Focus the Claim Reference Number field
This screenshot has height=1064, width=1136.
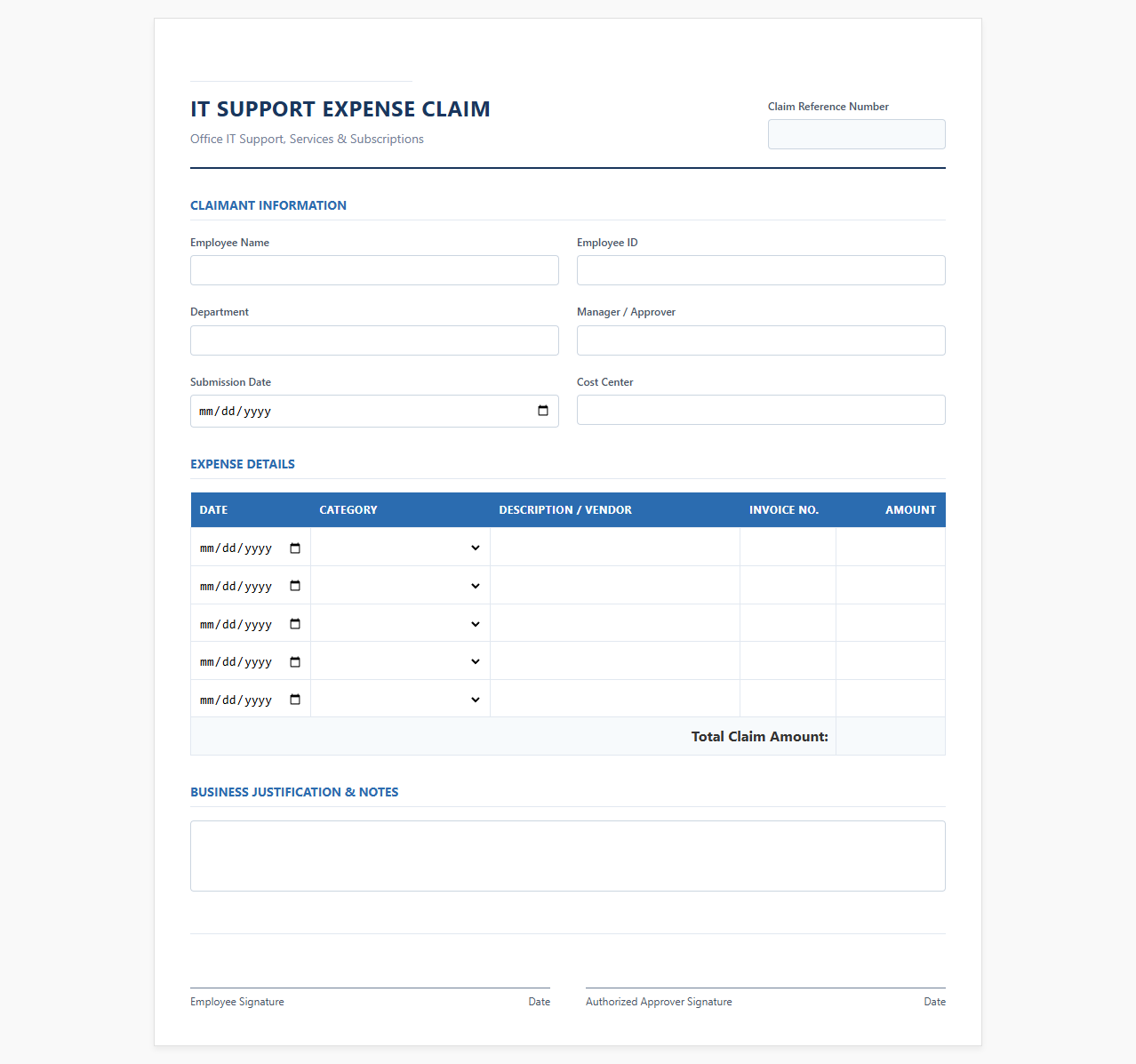[x=857, y=134]
